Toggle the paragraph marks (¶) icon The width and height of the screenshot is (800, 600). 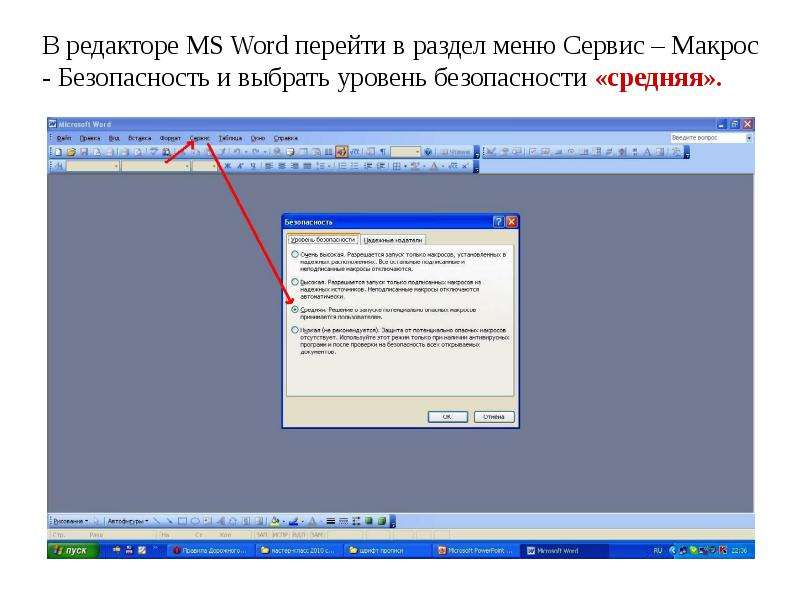pyautogui.click(x=382, y=152)
